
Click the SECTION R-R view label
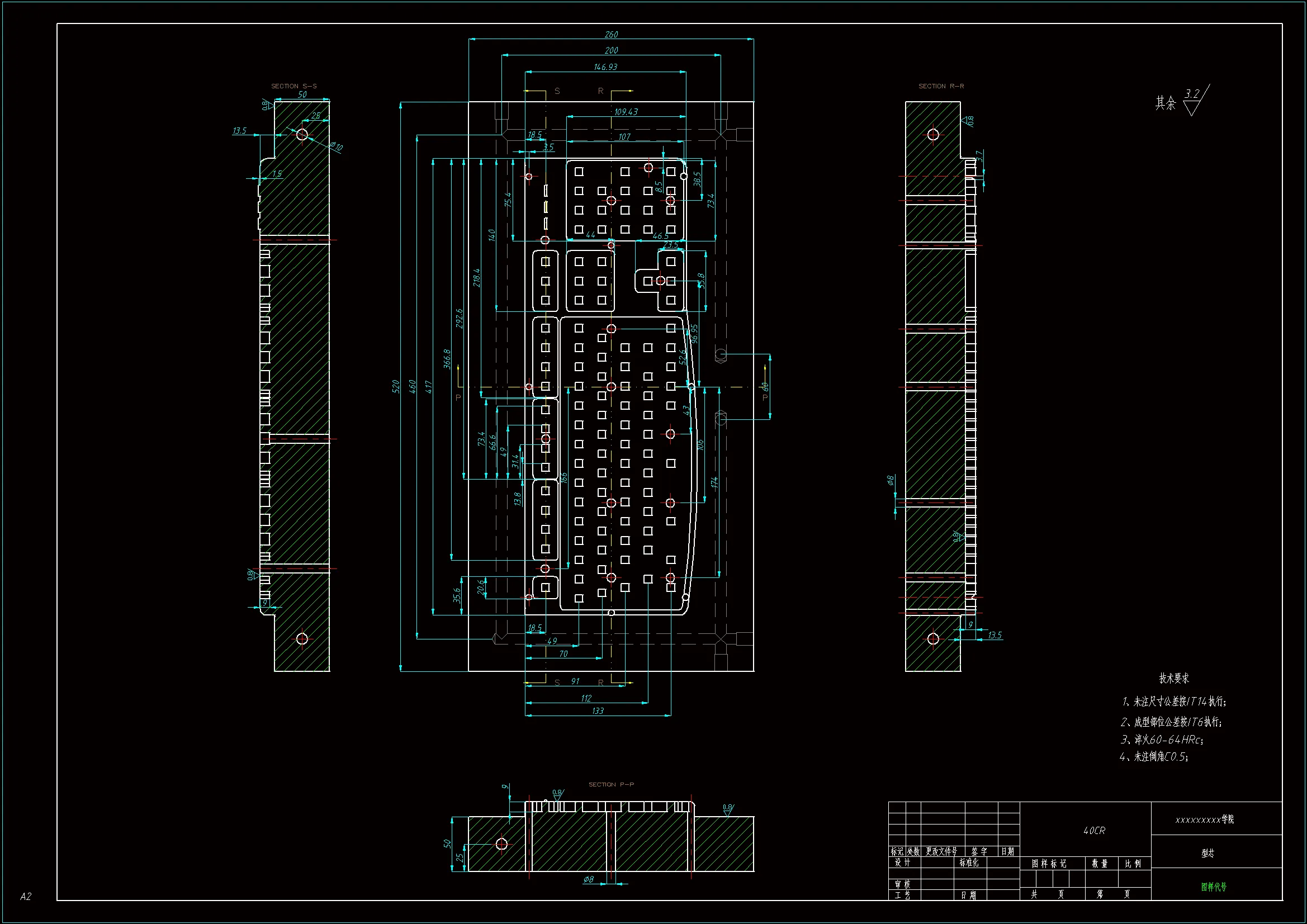(x=941, y=86)
